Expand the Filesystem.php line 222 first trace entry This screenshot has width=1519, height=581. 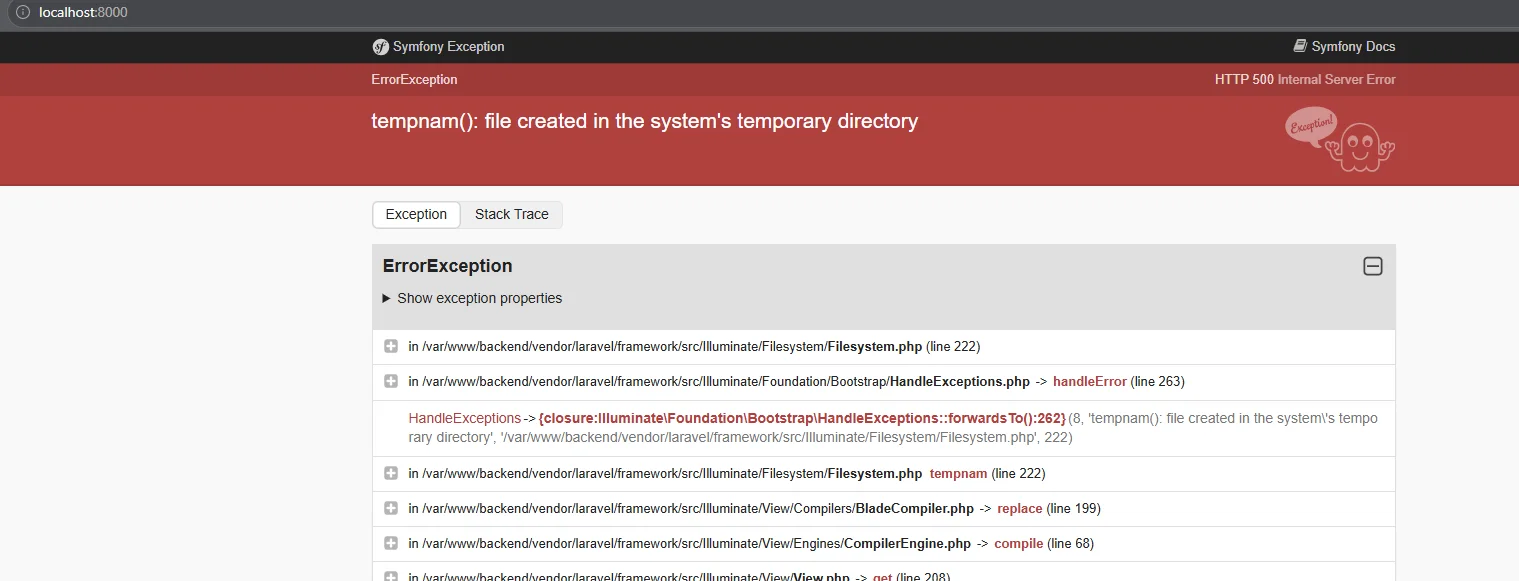point(391,346)
